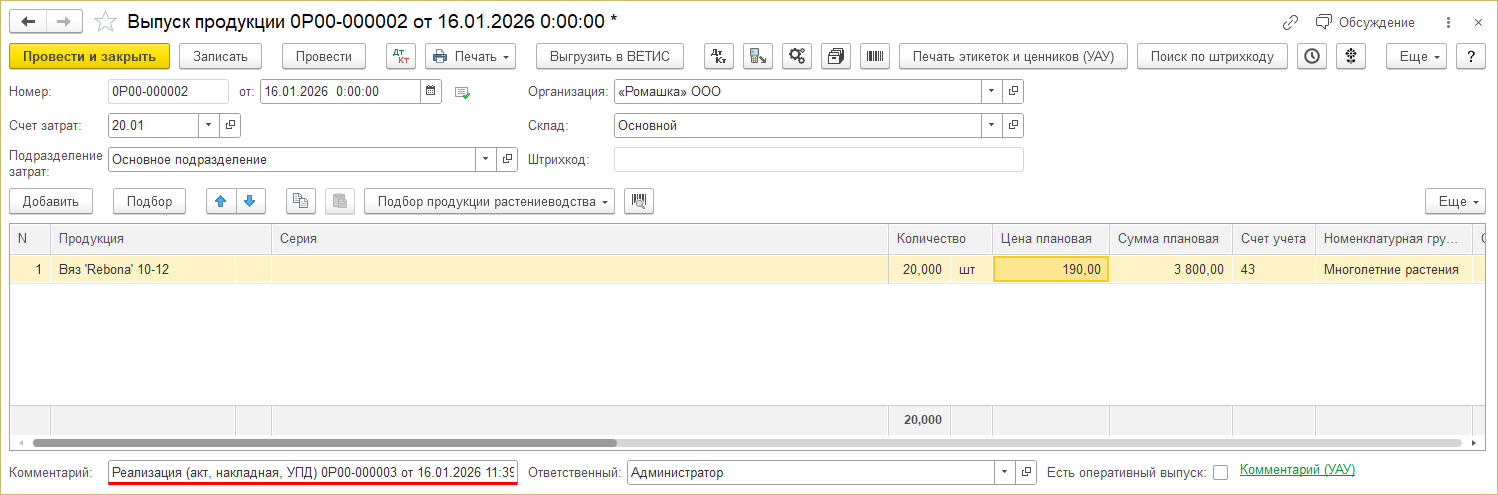Viewport: 1498px width, 495px height.
Task: Expand the Ответственный dropdown
Action: pyautogui.click(x=1005, y=472)
